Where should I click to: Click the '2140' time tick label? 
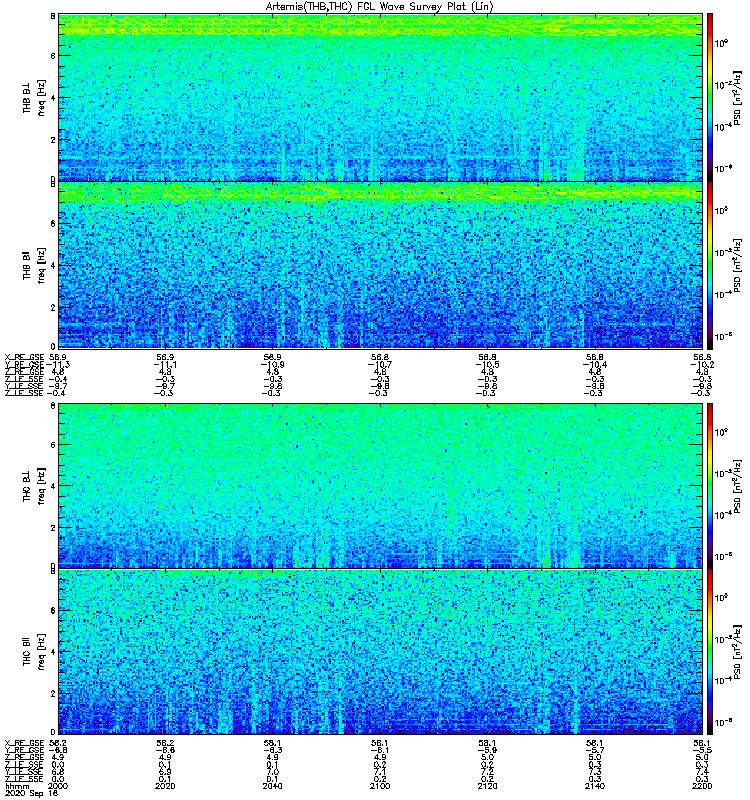pyautogui.click(x=595, y=786)
